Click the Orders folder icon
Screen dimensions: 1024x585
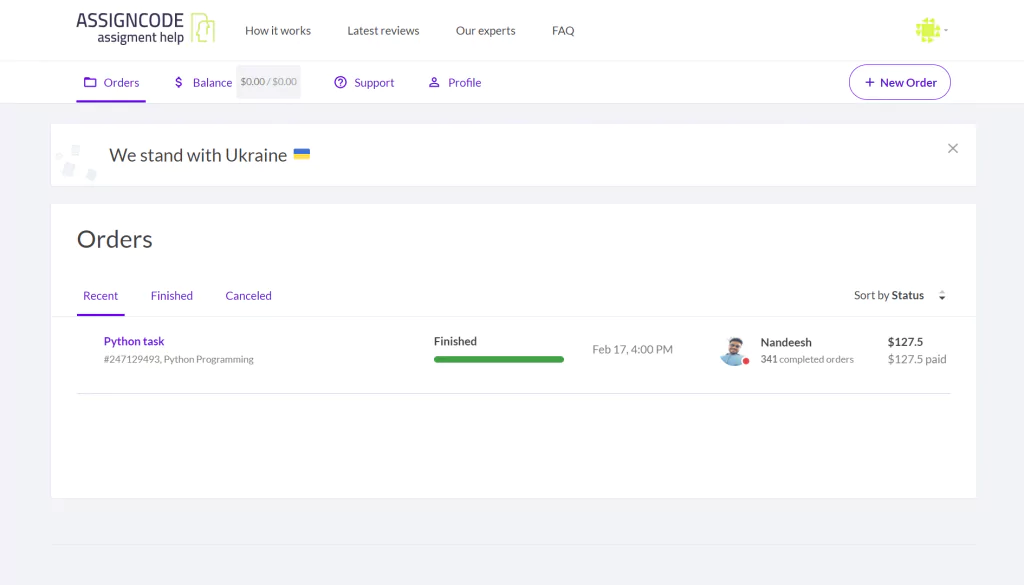click(x=90, y=82)
